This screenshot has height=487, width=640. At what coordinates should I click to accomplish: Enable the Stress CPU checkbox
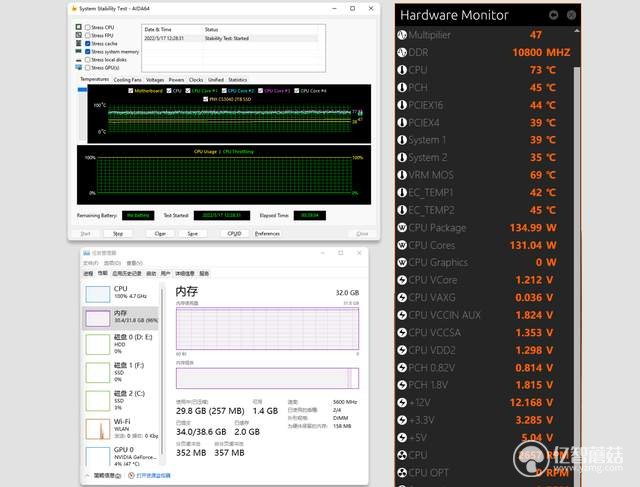[87, 27]
